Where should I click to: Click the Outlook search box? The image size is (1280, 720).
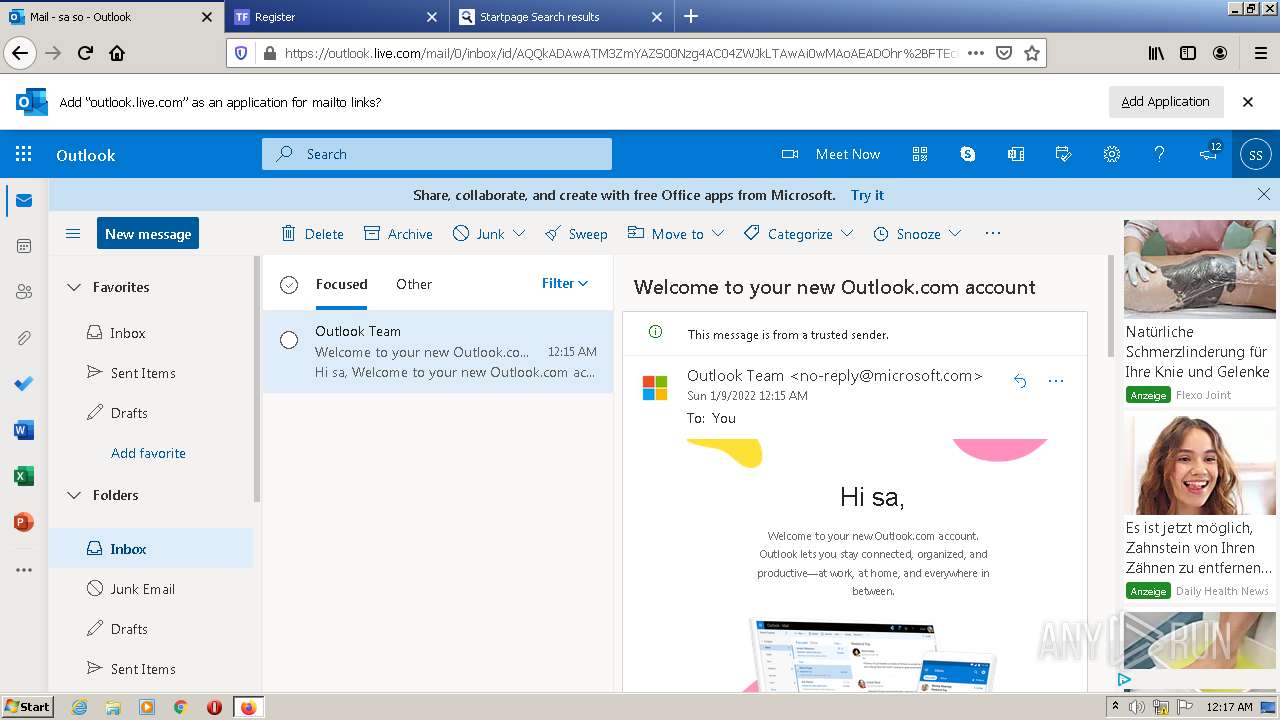[x=437, y=154]
